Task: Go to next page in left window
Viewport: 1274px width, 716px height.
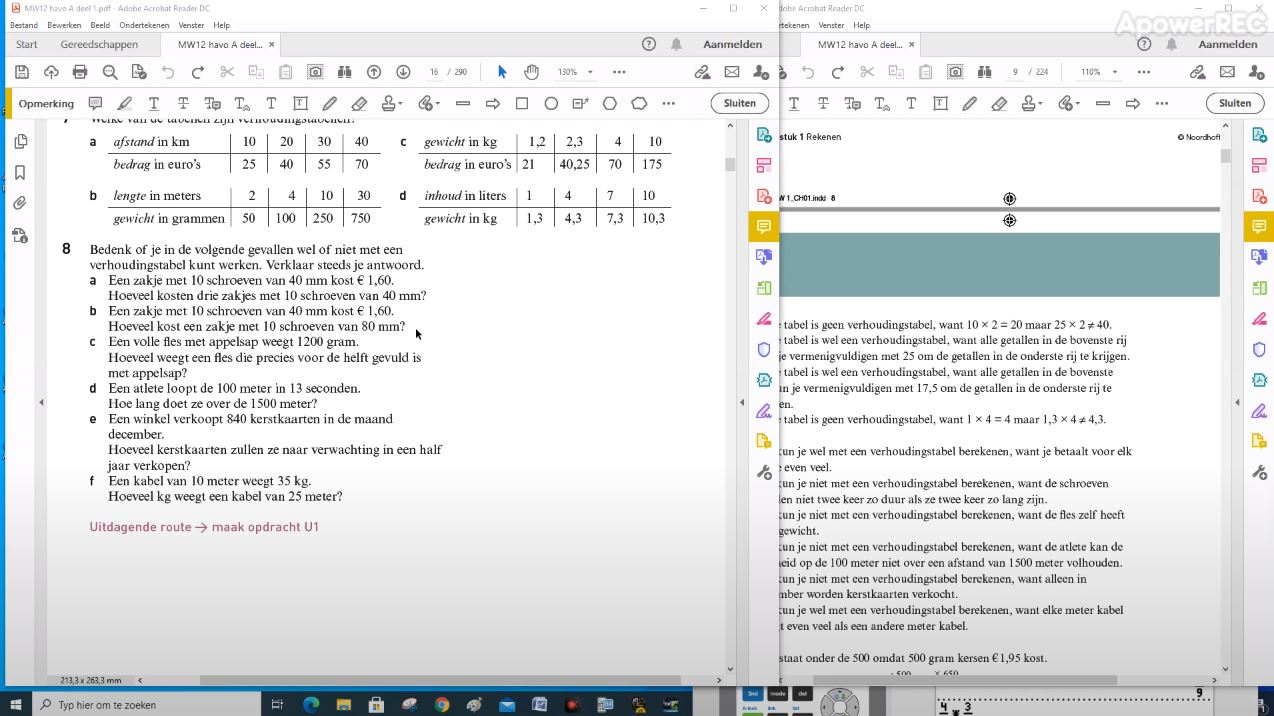Action: pyautogui.click(x=403, y=72)
